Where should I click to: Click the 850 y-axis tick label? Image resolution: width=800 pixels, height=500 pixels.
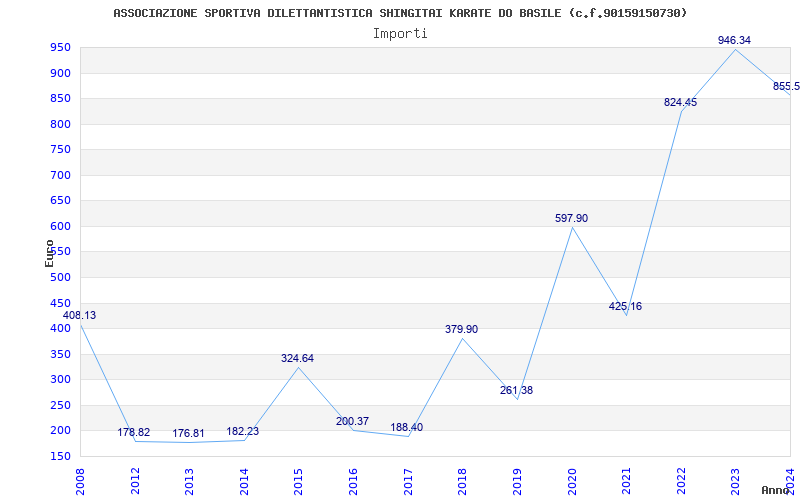[60, 99]
